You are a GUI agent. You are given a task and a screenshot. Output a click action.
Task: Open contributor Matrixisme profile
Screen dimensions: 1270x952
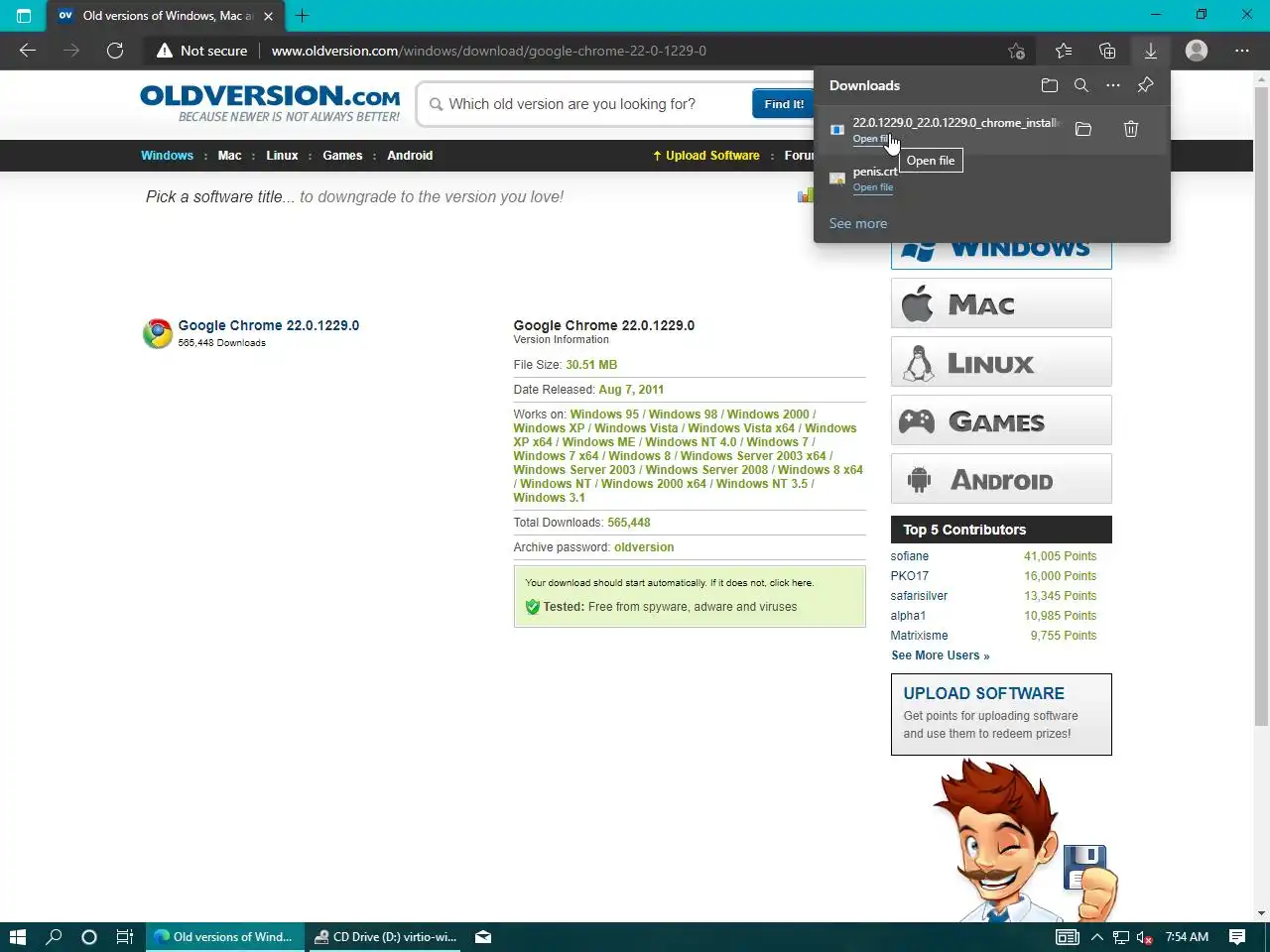tap(919, 636)
